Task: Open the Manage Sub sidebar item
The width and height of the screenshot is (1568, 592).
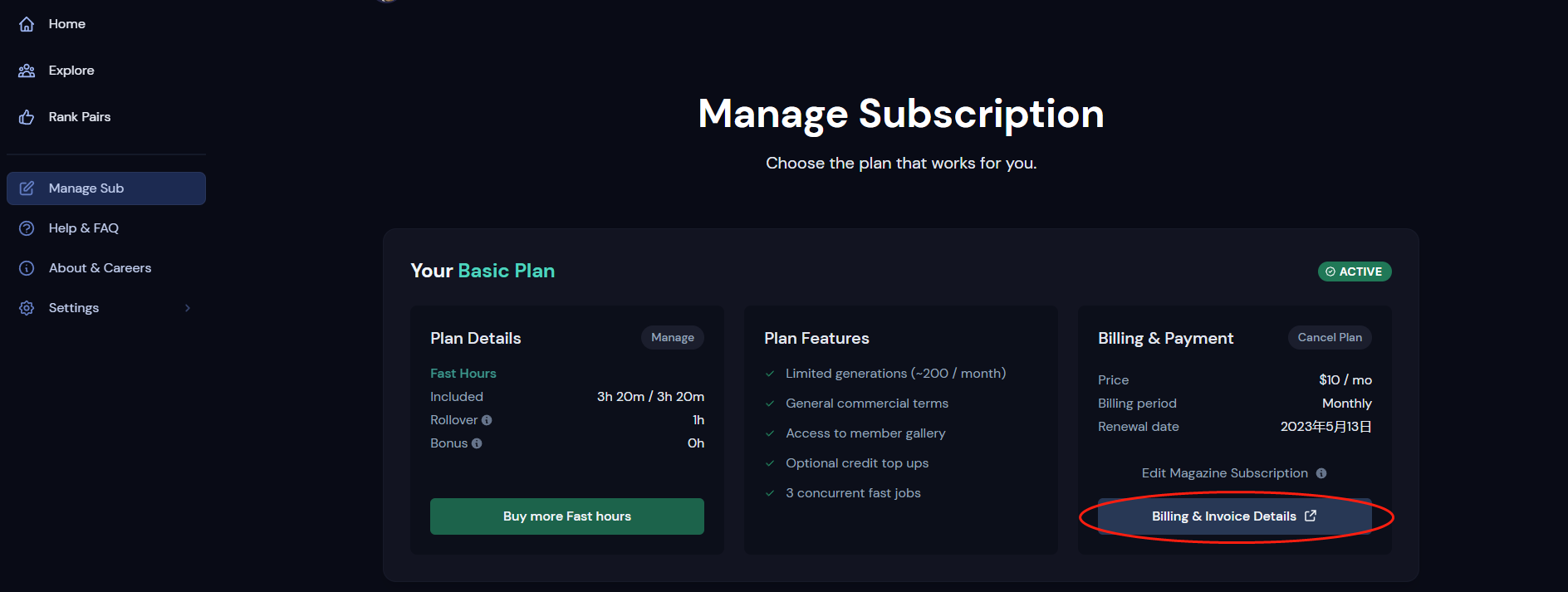Action: point(106,188)
